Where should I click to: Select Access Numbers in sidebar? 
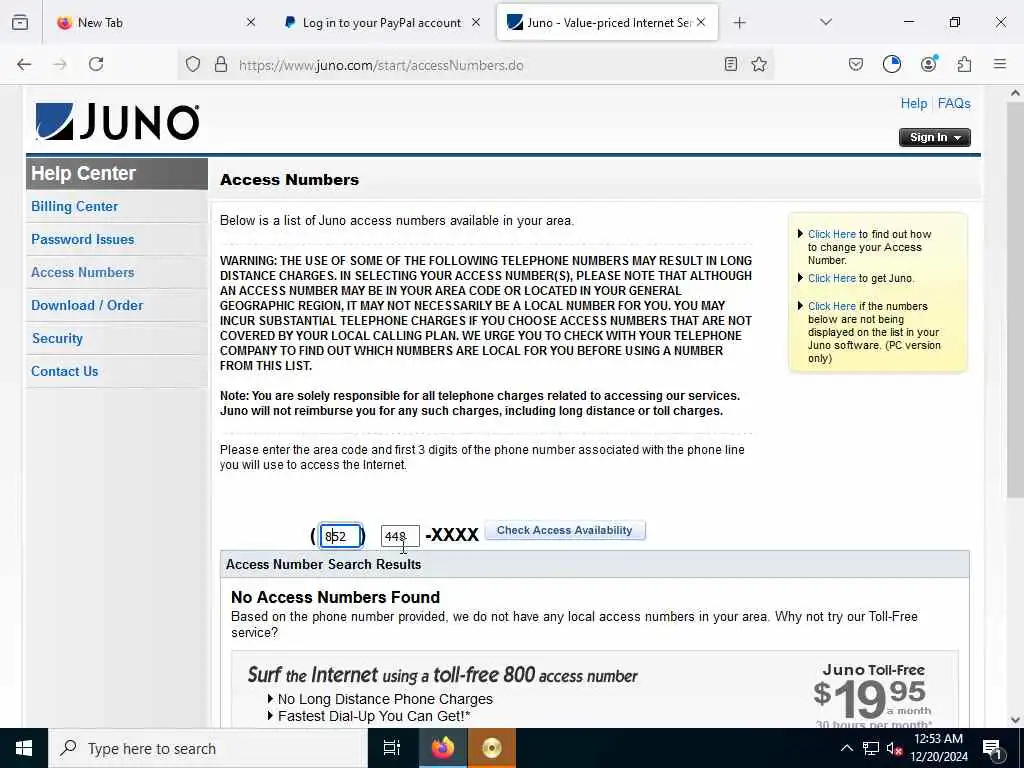tap(83, 272)
